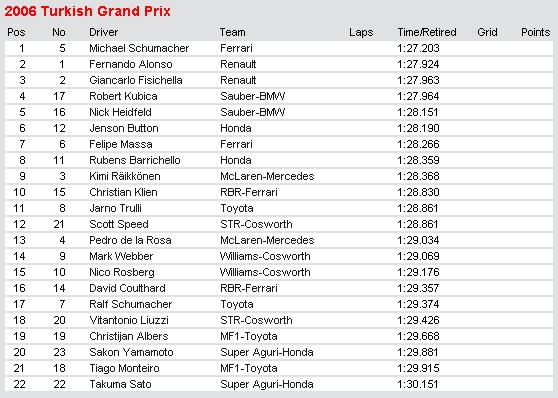Click Fernando Alonso in the driver list
Image resolution: width=558 pixels, height=398 pixels.
click(x=131, y=64)
